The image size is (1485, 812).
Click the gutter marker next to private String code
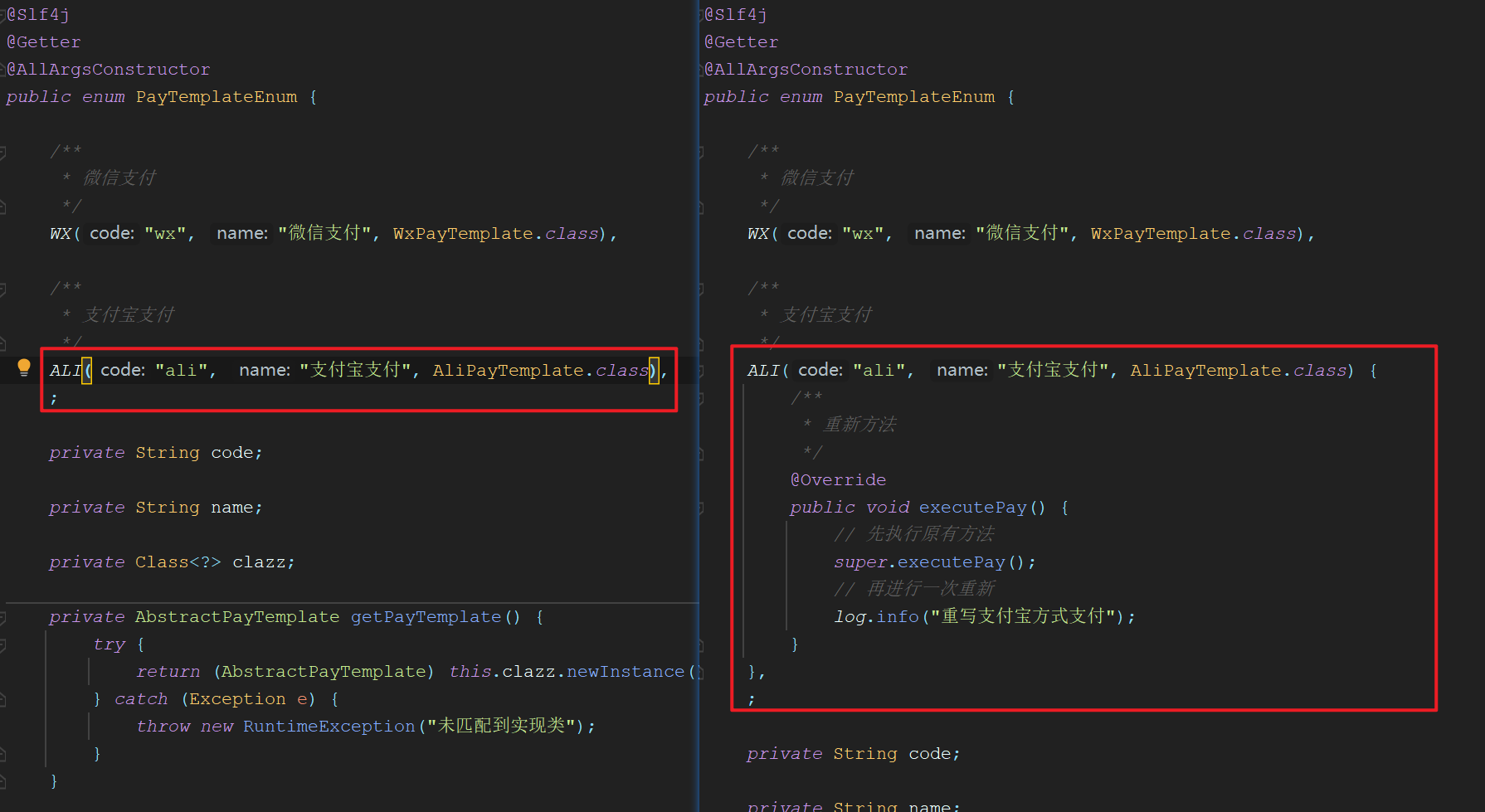tap(5, 452)
